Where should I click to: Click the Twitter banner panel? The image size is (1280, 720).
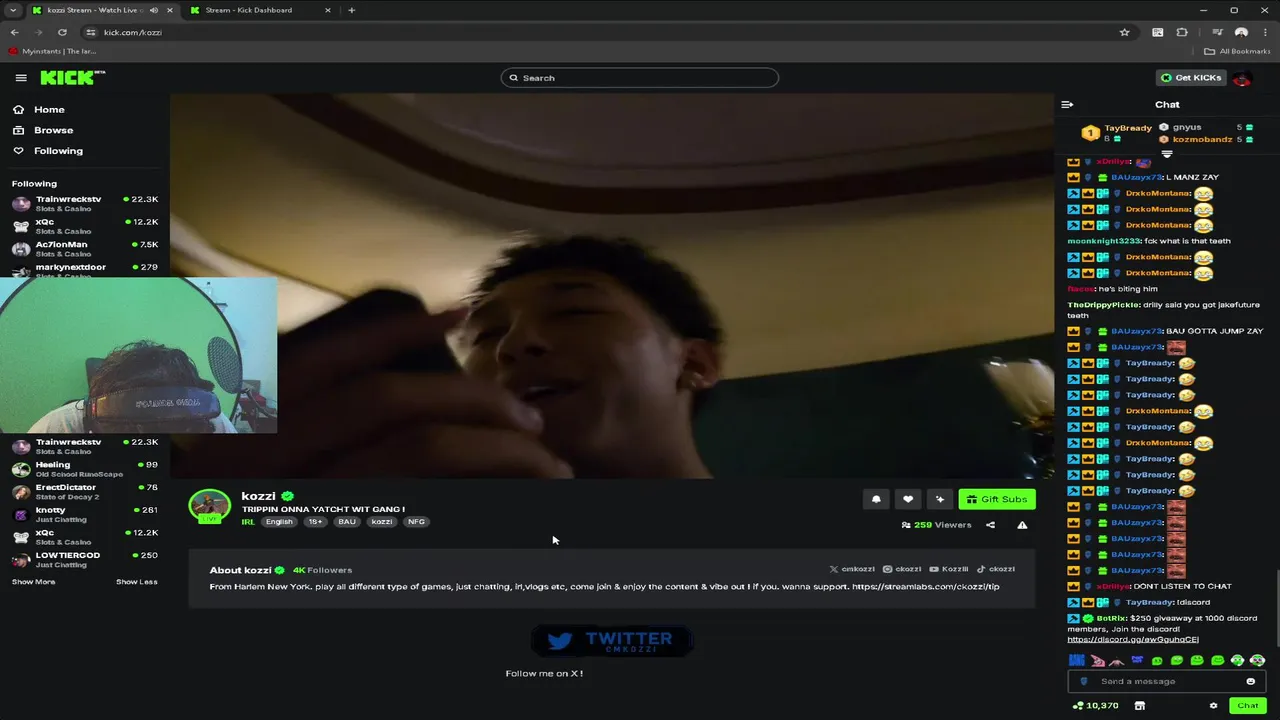click(612, 640)
